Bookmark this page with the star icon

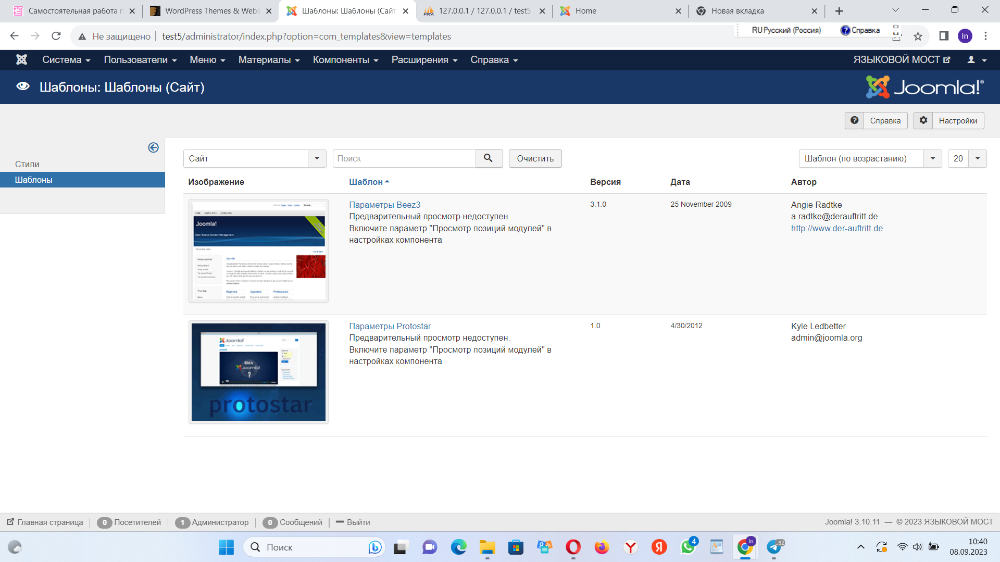pos(918,36)
